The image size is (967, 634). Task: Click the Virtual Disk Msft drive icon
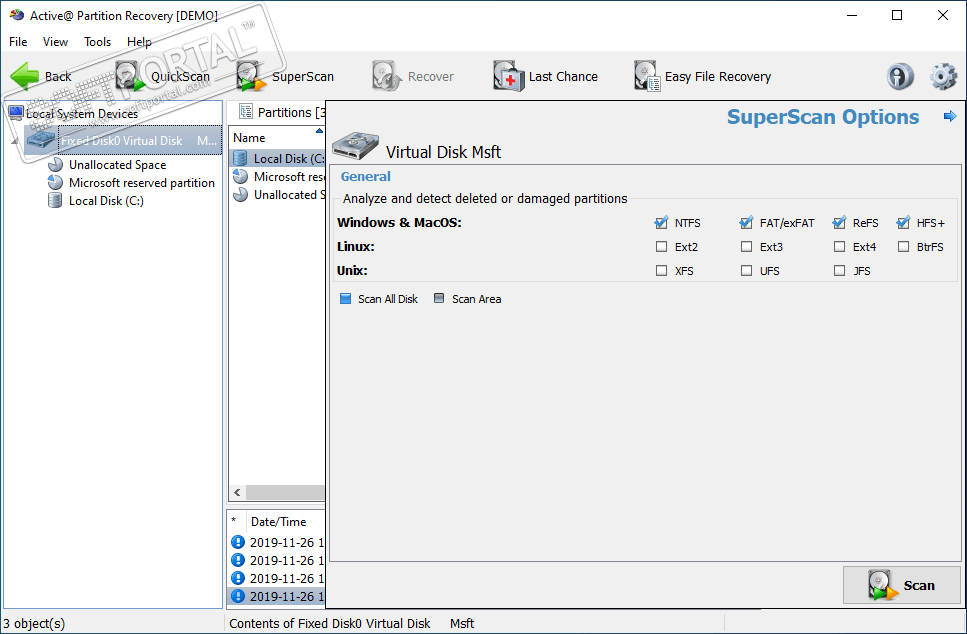tap(355, 146)
